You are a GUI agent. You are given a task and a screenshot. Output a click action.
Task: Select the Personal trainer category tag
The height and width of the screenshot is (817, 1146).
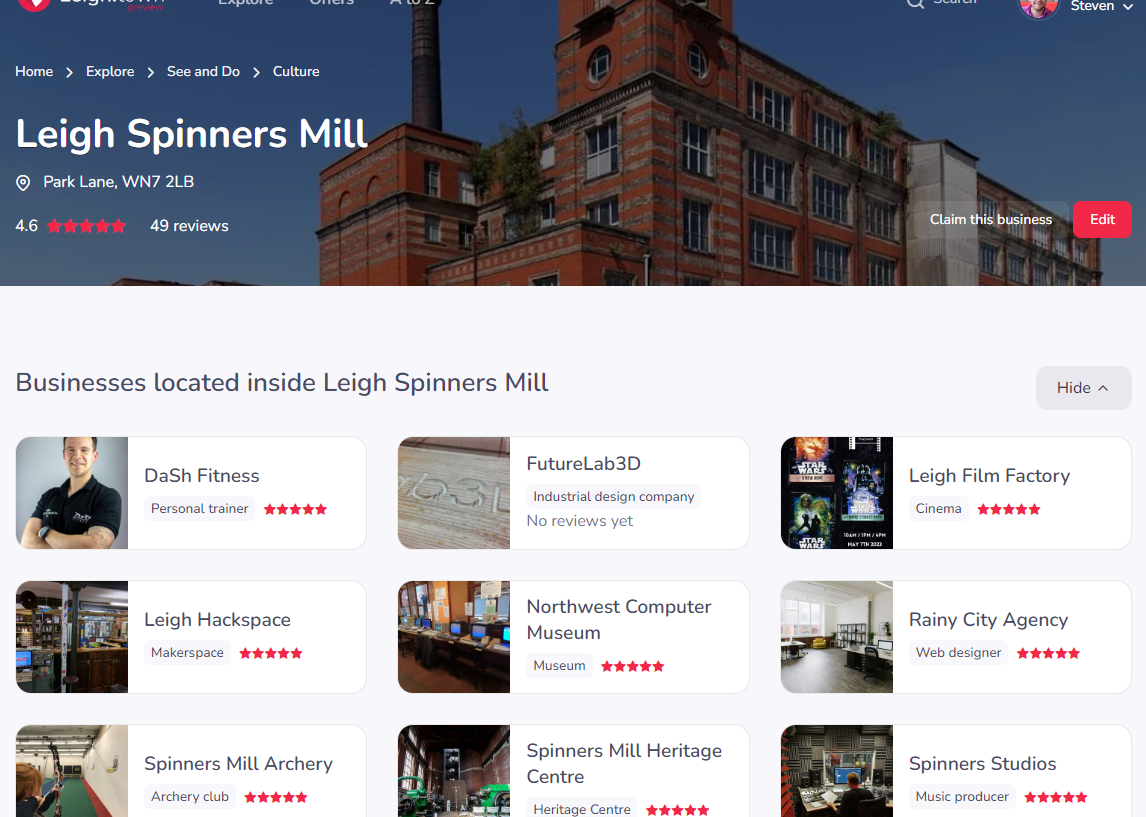click(x=200, y=509)
